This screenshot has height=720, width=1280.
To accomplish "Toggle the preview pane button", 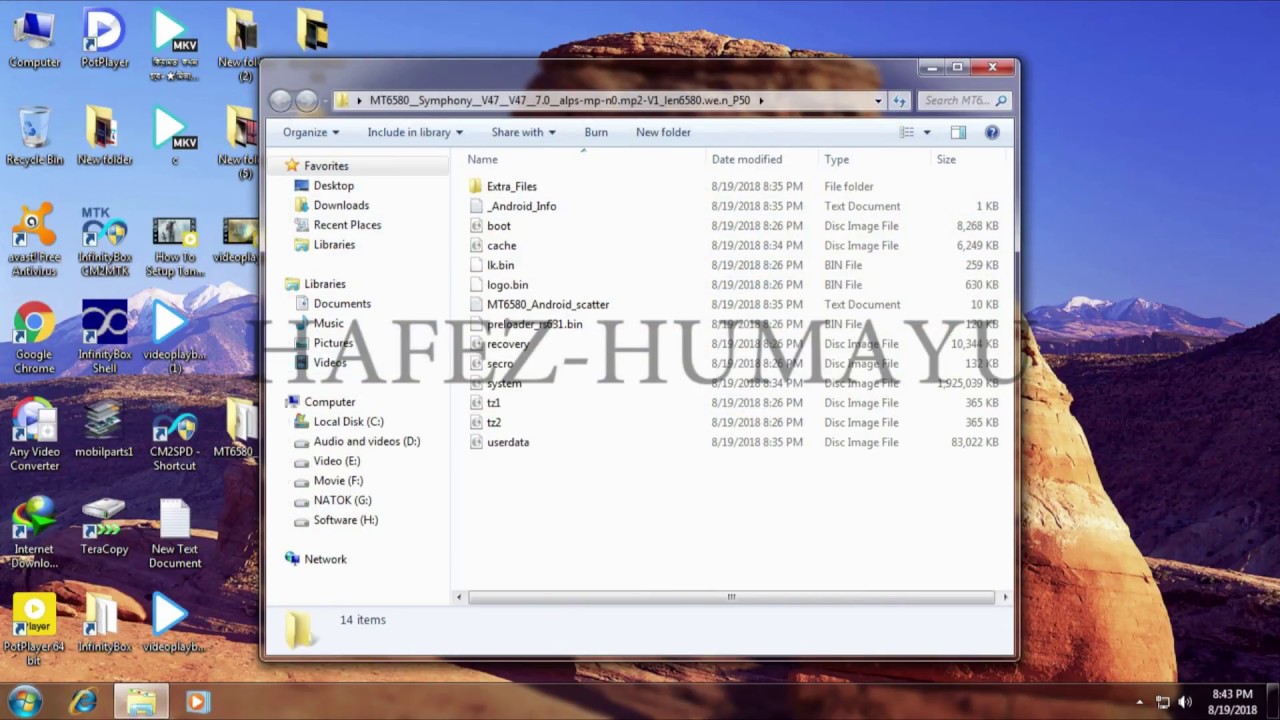I will click(958, 132).
